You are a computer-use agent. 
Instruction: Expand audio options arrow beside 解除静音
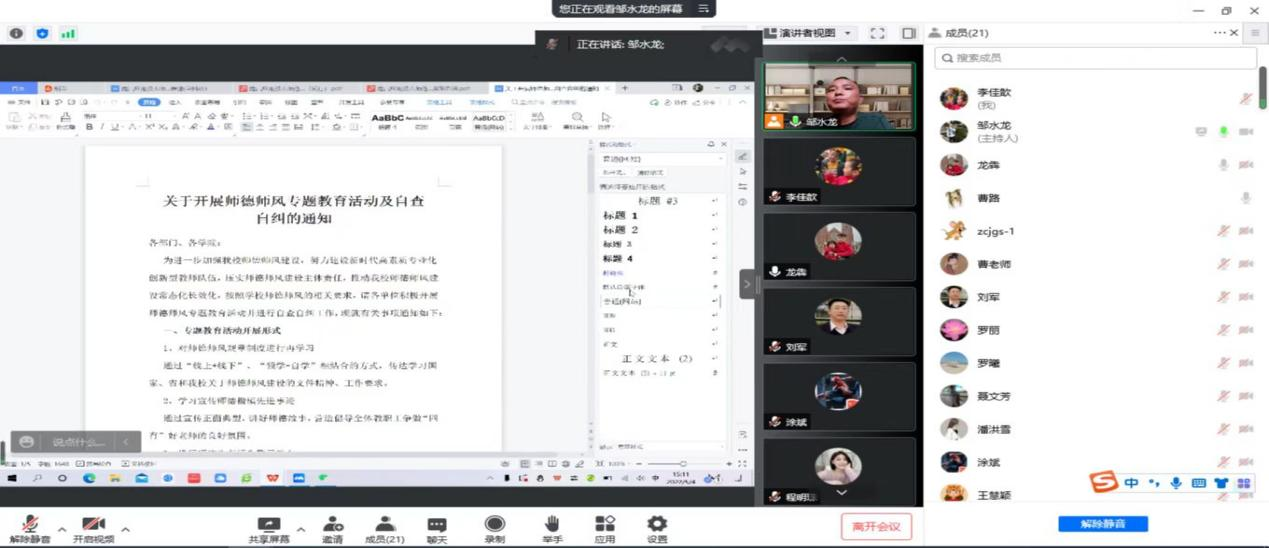[x=61, y=529]
